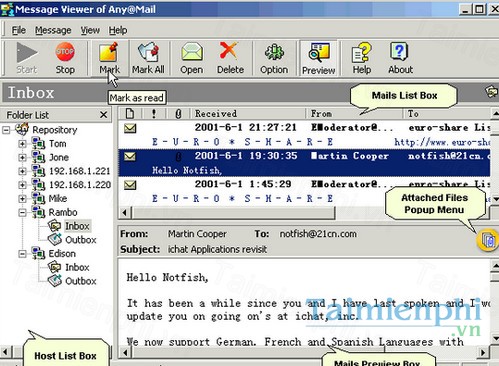The image size is (499, 366).
Task: Click the Help toolbar icon
Action: pyautogui.click(x=362, y=58)
